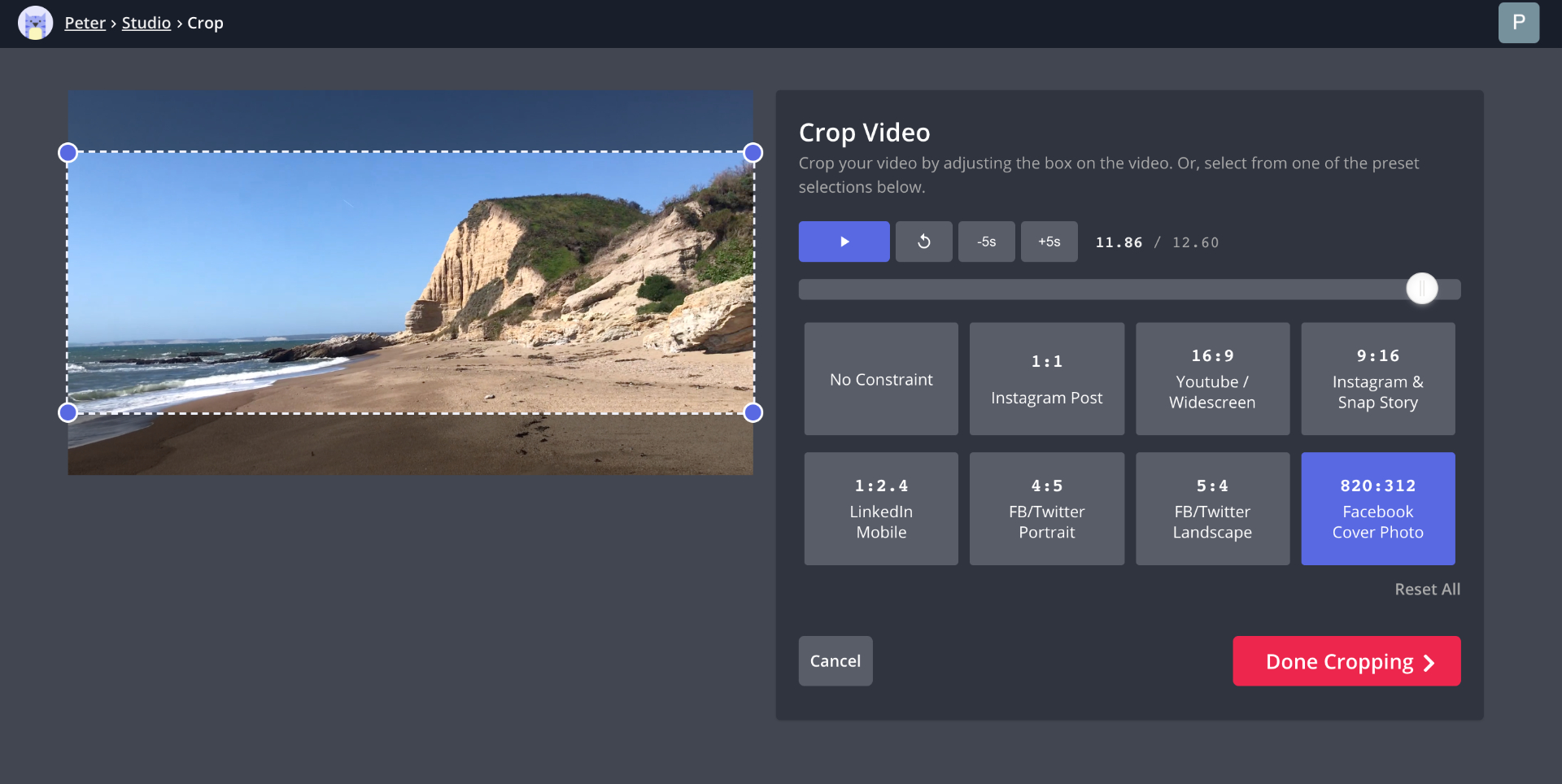Viewport: 1562px width, 784px height.
Task: Skip forward with the +5s button
Action: tap(1049, 242)
